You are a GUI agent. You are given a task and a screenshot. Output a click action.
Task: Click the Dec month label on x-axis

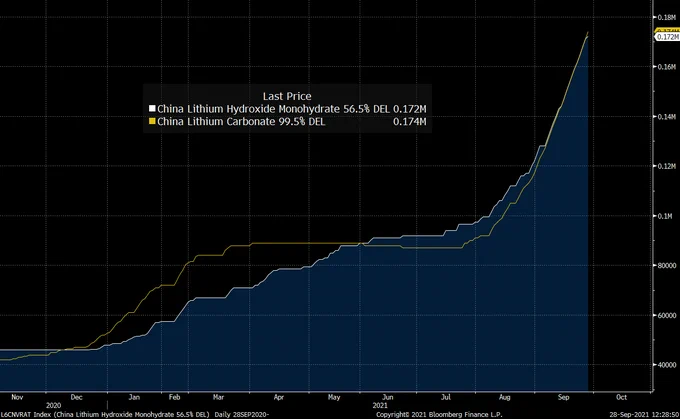point(76,397)
